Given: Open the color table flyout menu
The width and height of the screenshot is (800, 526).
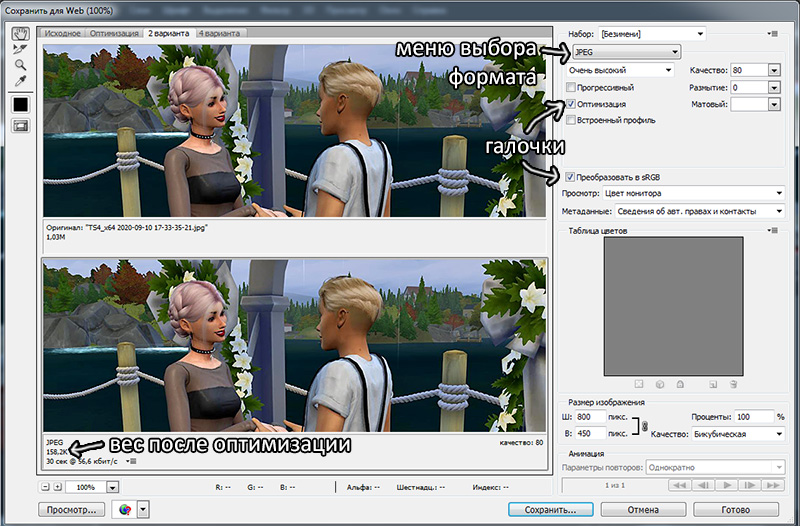Looking at the screenshot, I should (773, 231).
